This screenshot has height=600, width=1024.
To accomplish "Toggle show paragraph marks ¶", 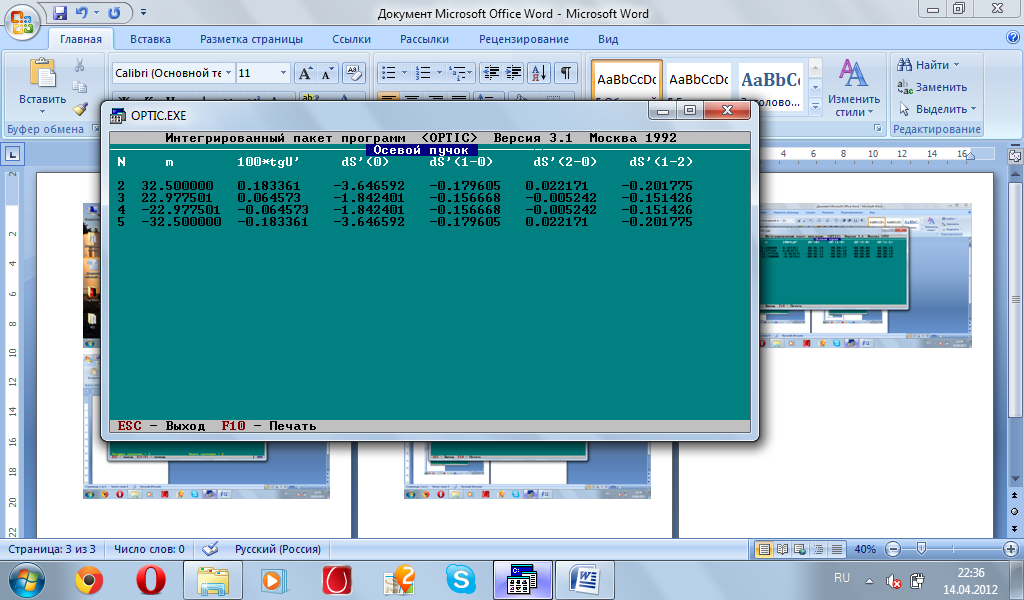I will coord(566,73).
